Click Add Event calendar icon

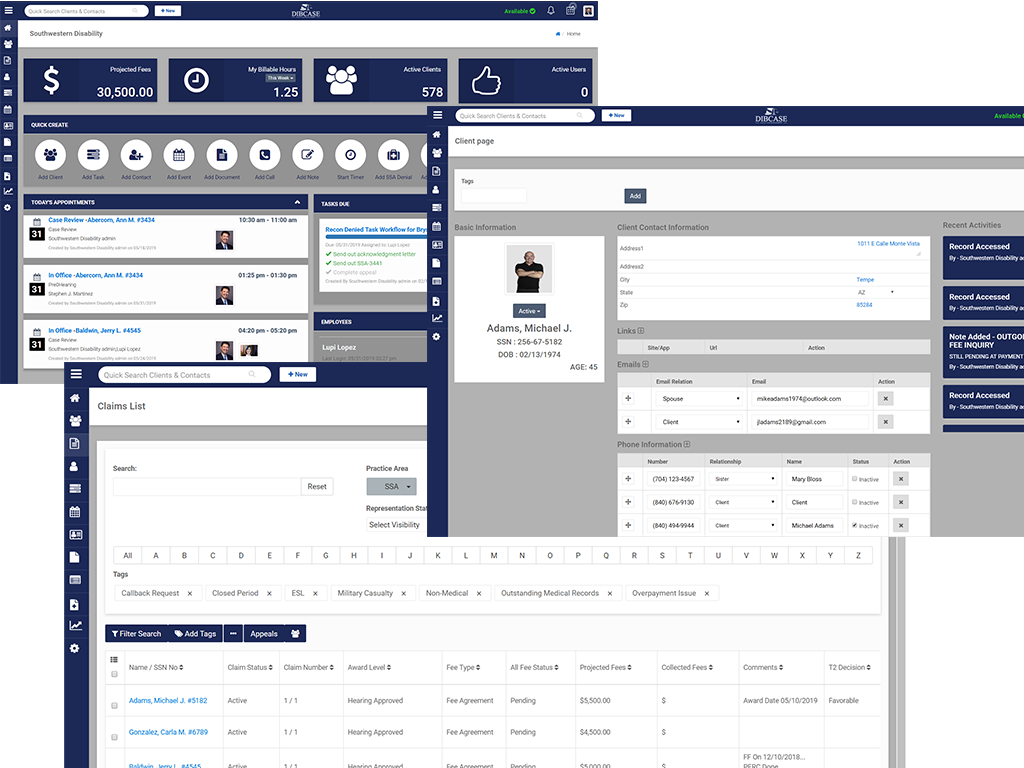179,155
